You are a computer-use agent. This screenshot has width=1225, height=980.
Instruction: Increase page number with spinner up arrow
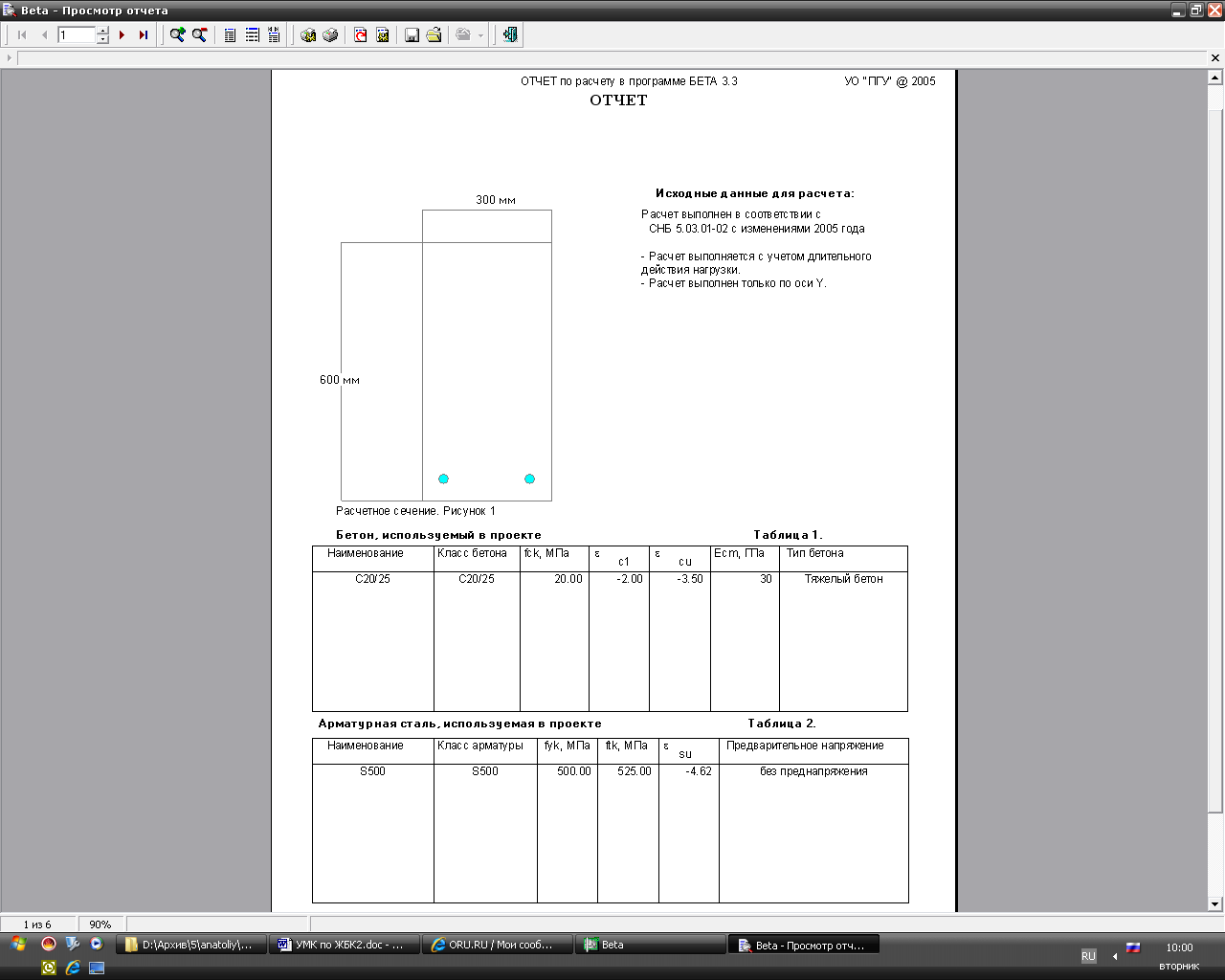[x=103, y=31]
